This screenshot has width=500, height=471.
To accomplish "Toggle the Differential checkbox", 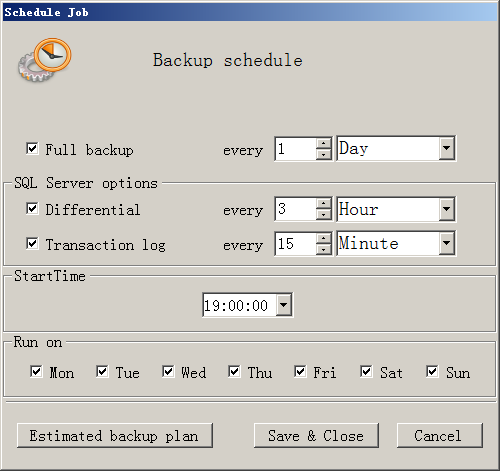I will (32, 209).
